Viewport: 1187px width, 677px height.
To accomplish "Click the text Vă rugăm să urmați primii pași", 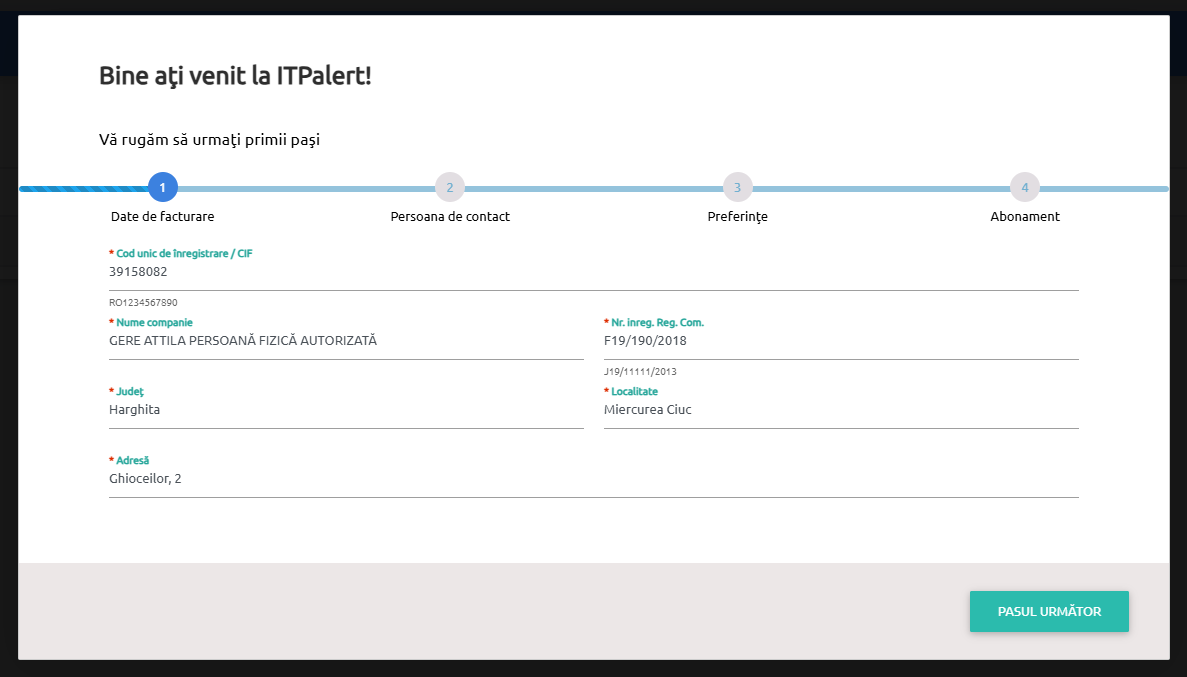I will [x=210, y=140].
